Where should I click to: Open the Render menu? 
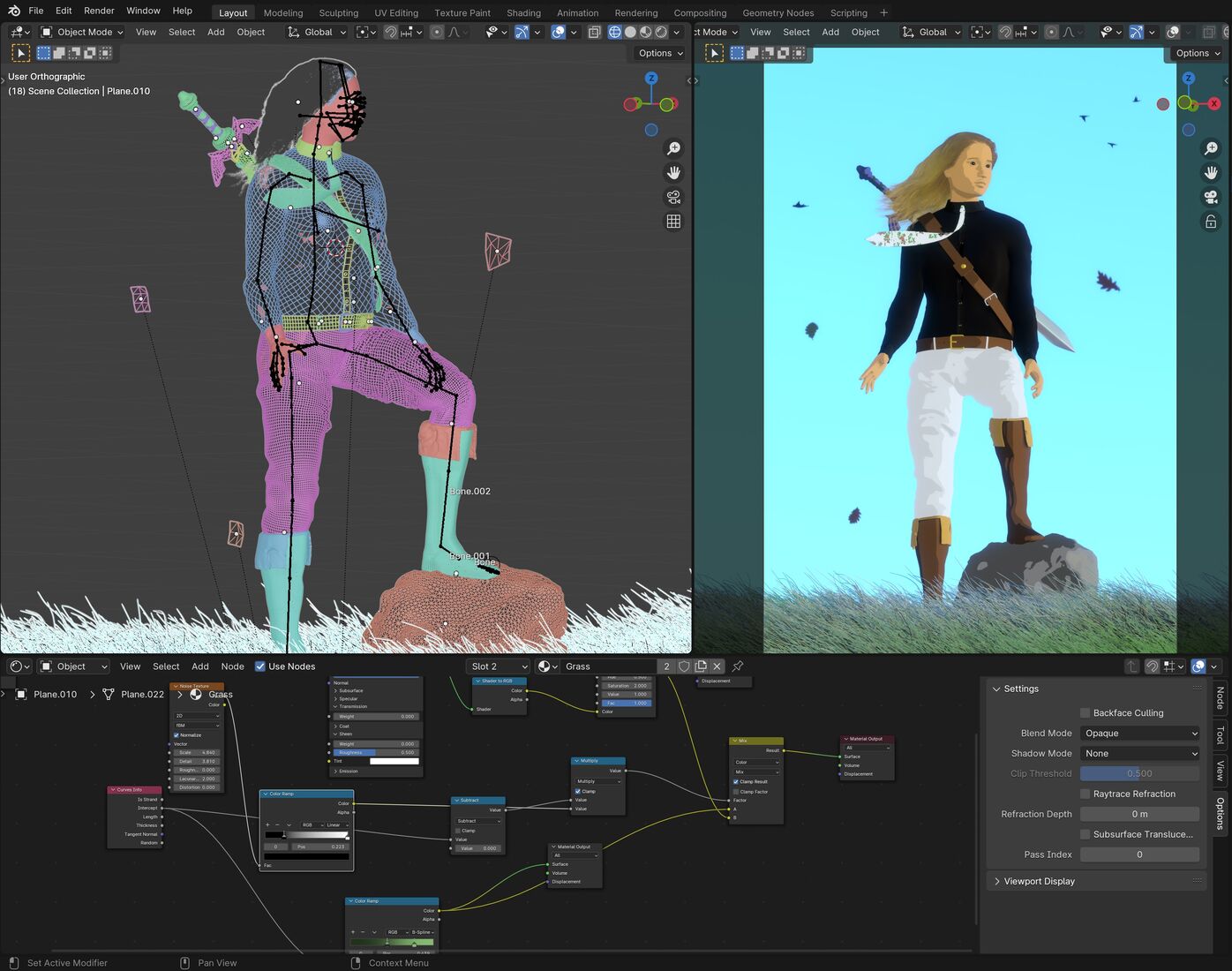99,11
